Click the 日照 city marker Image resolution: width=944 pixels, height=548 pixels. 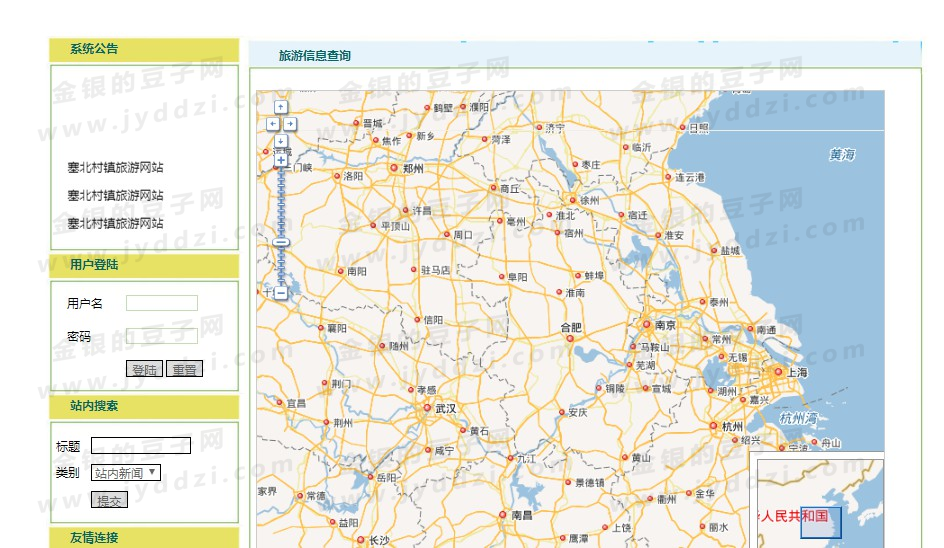point(682,128)
